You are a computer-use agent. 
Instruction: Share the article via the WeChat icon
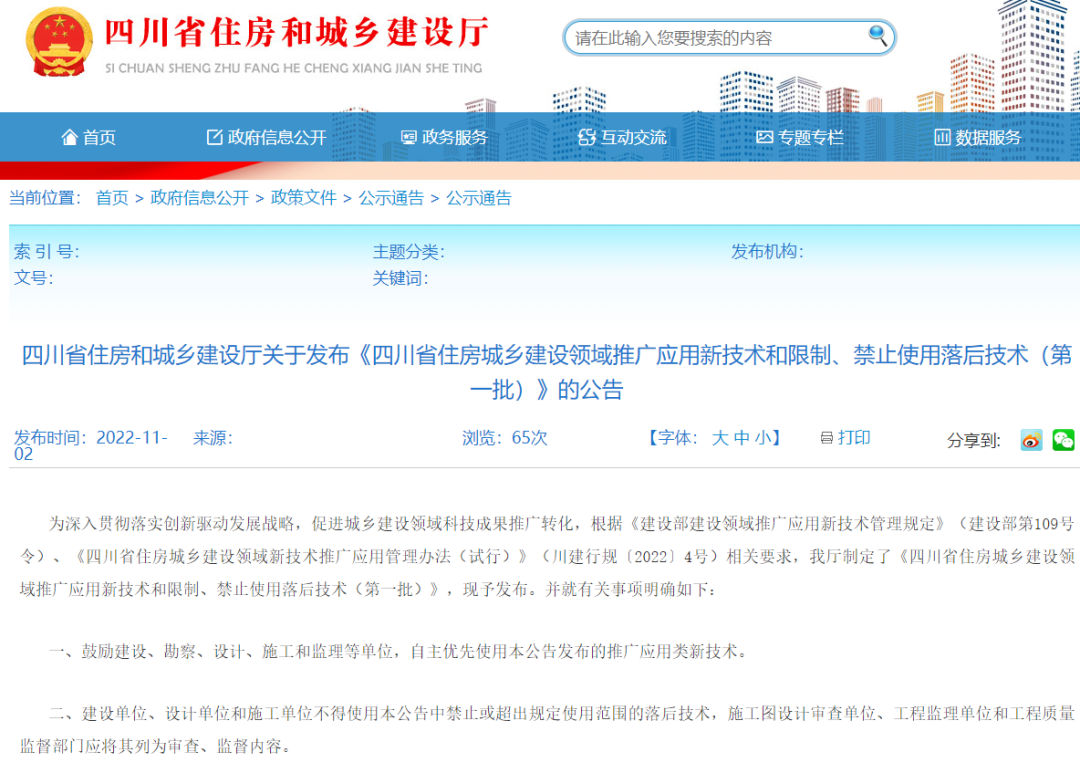pyautogui.click(x=1063, y=440)
